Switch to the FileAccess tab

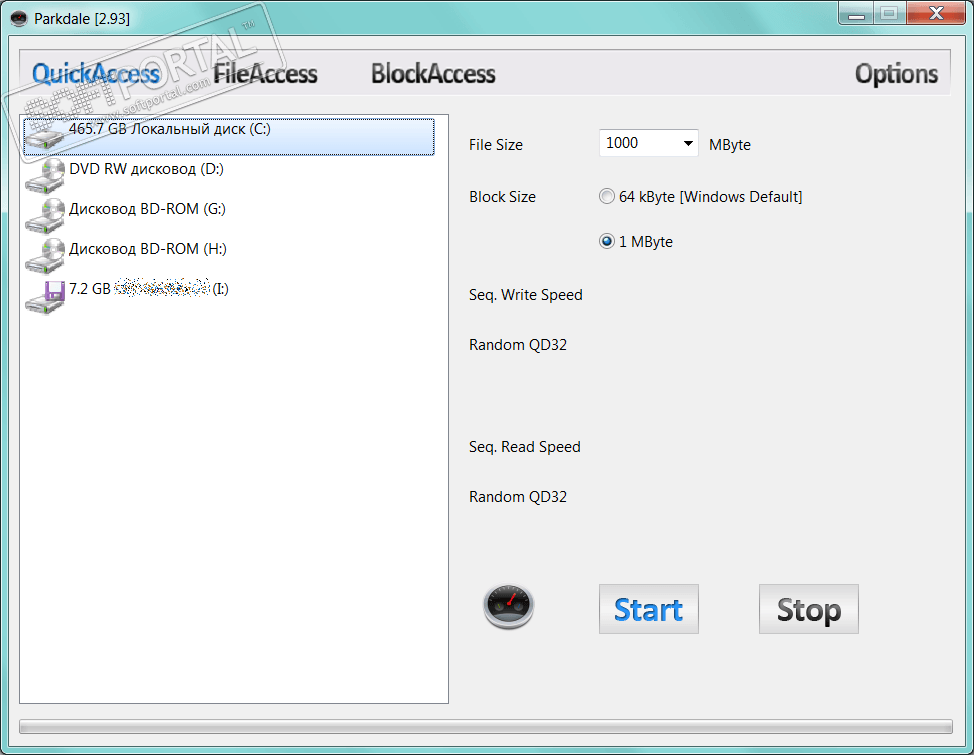265,74
